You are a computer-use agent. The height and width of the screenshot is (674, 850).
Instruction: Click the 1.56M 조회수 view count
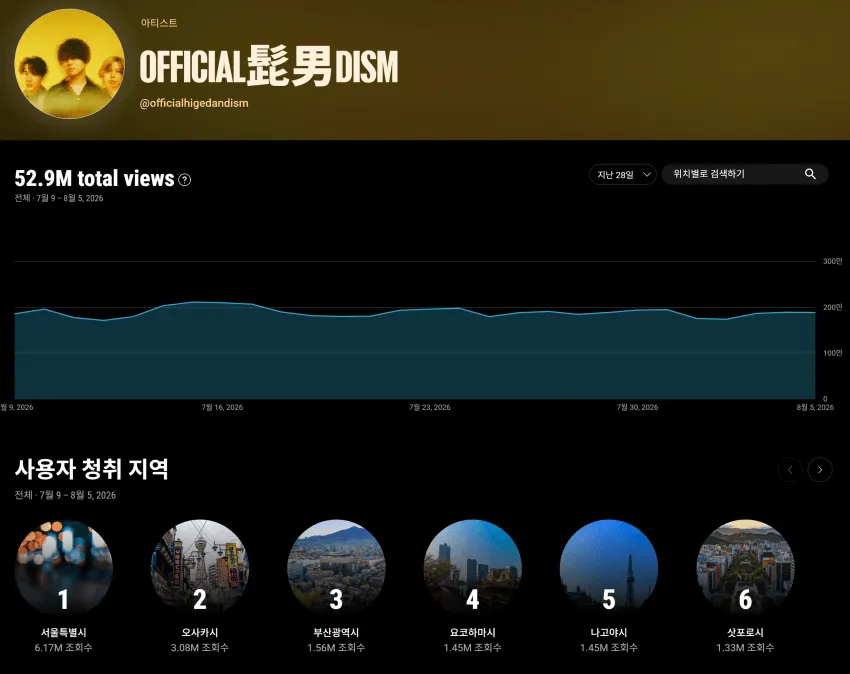tap(336, 647)
